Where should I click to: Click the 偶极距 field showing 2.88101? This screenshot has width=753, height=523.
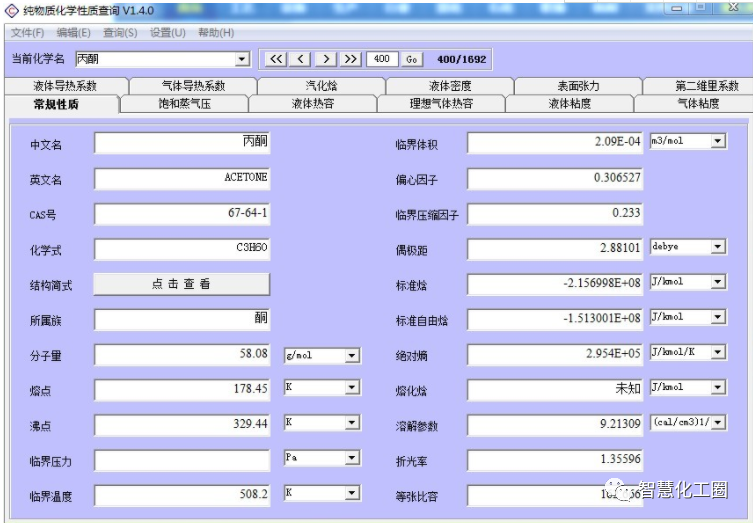[x=555, y=249]
